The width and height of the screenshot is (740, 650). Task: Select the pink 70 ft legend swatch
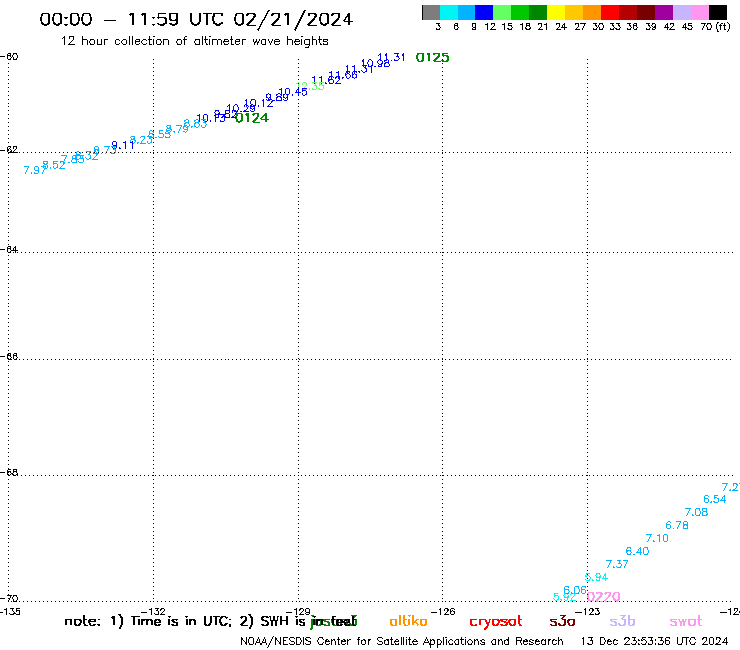[x=700, y=12]
